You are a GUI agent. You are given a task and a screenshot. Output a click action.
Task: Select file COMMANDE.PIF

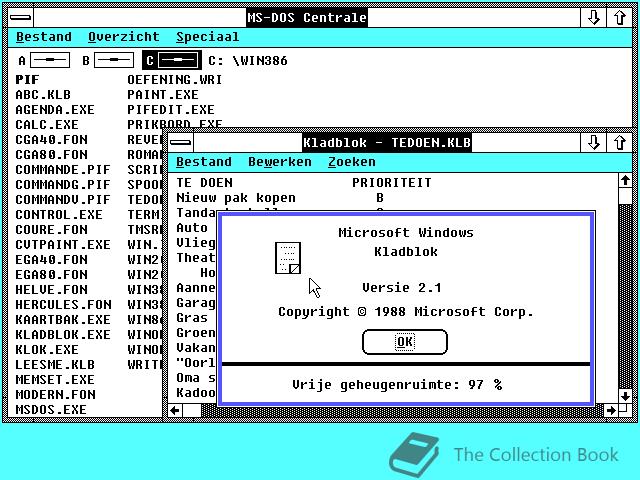click(x=63, y=170)
